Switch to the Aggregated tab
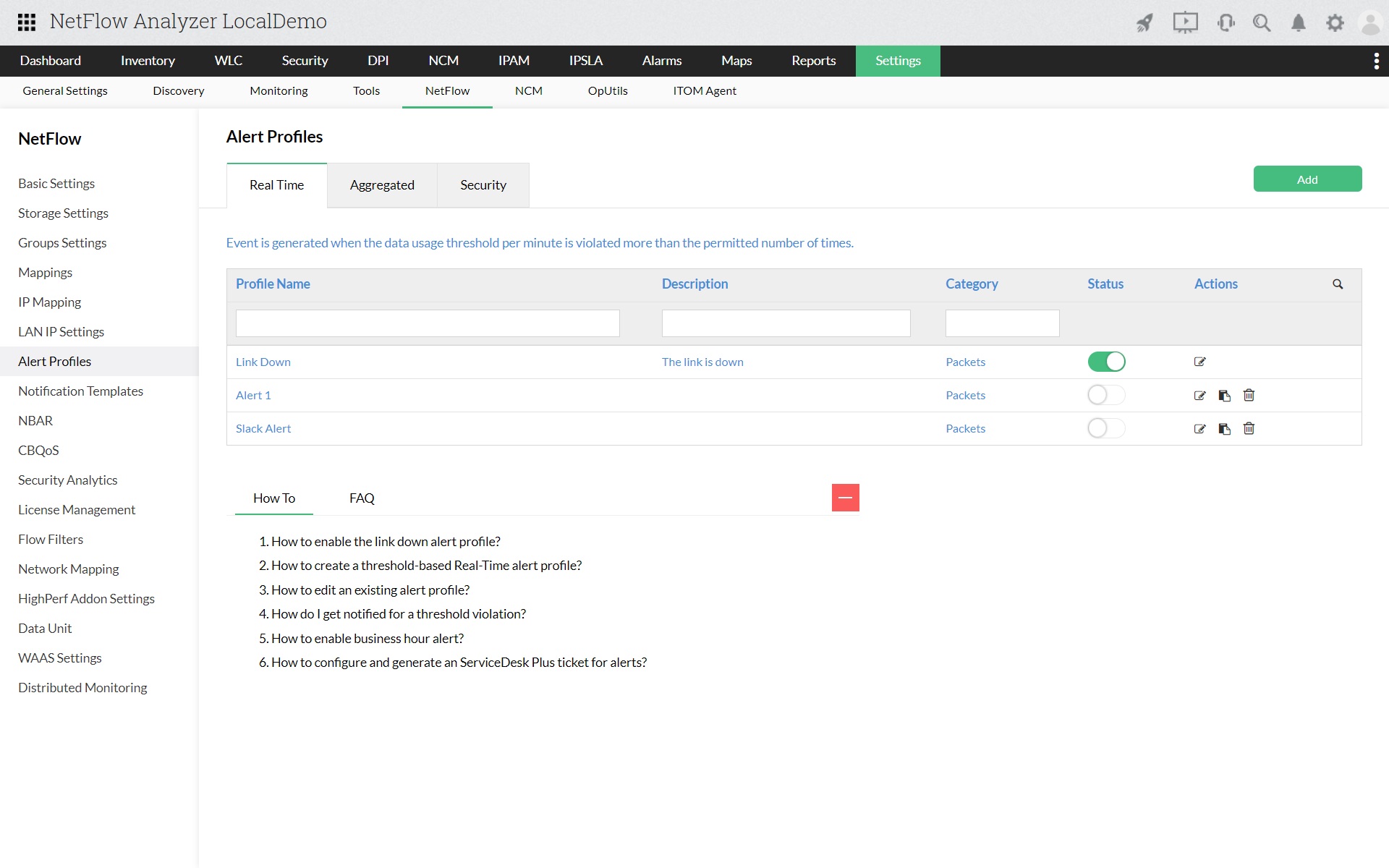The width and height of the screenshot is (1389, 868). (x=382, y=185)
